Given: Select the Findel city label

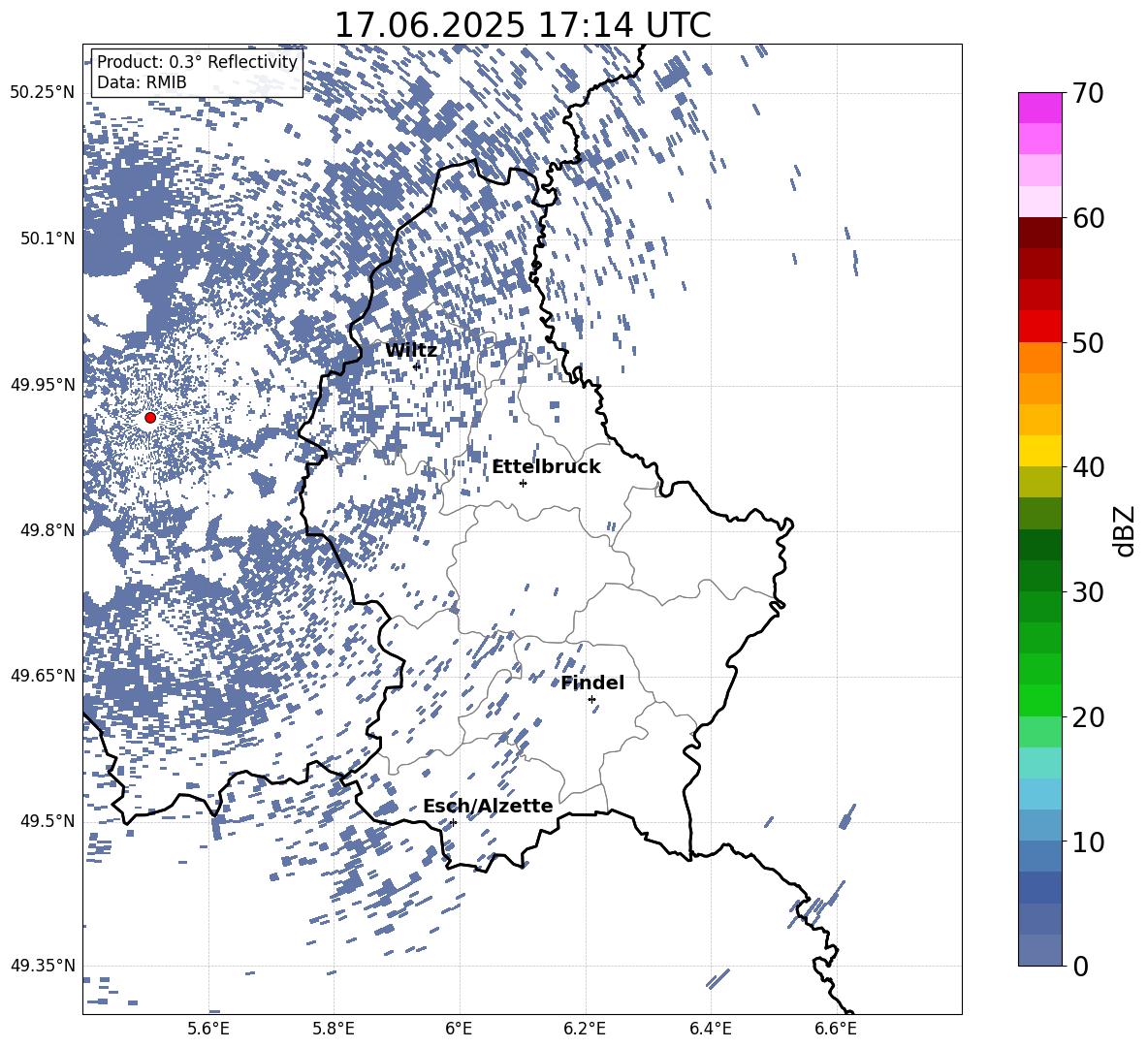Looking at the screenshot, I should [x=592, y=683].
